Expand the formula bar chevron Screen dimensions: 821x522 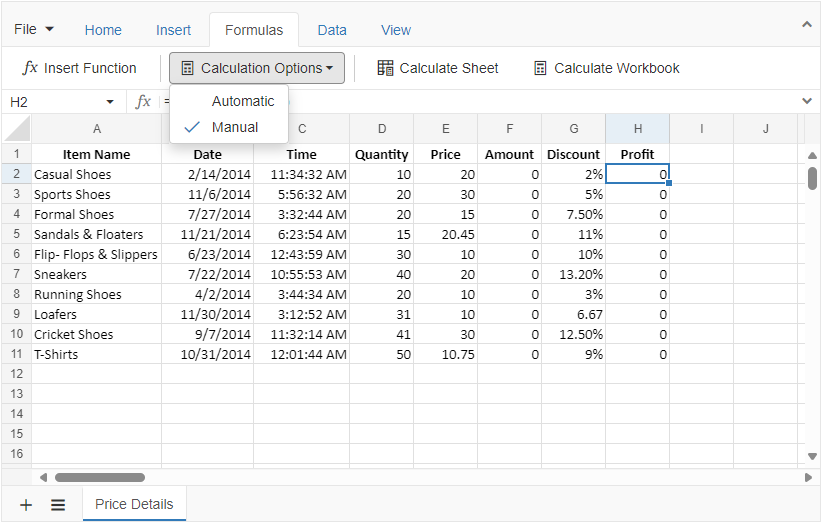pyautogui.click(x=807, y=101)
